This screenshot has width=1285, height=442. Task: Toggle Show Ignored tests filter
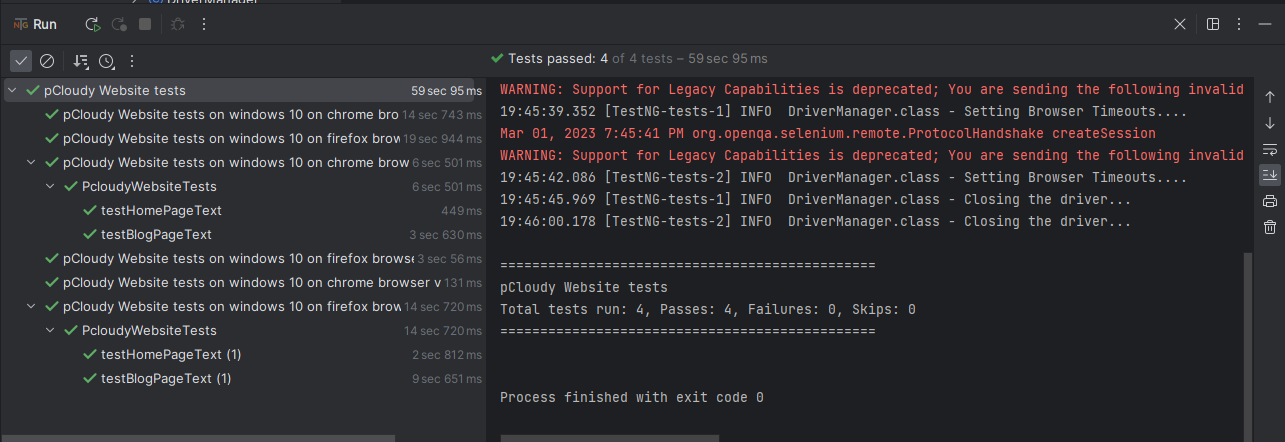pyautogui.click(x=46, y=61)
